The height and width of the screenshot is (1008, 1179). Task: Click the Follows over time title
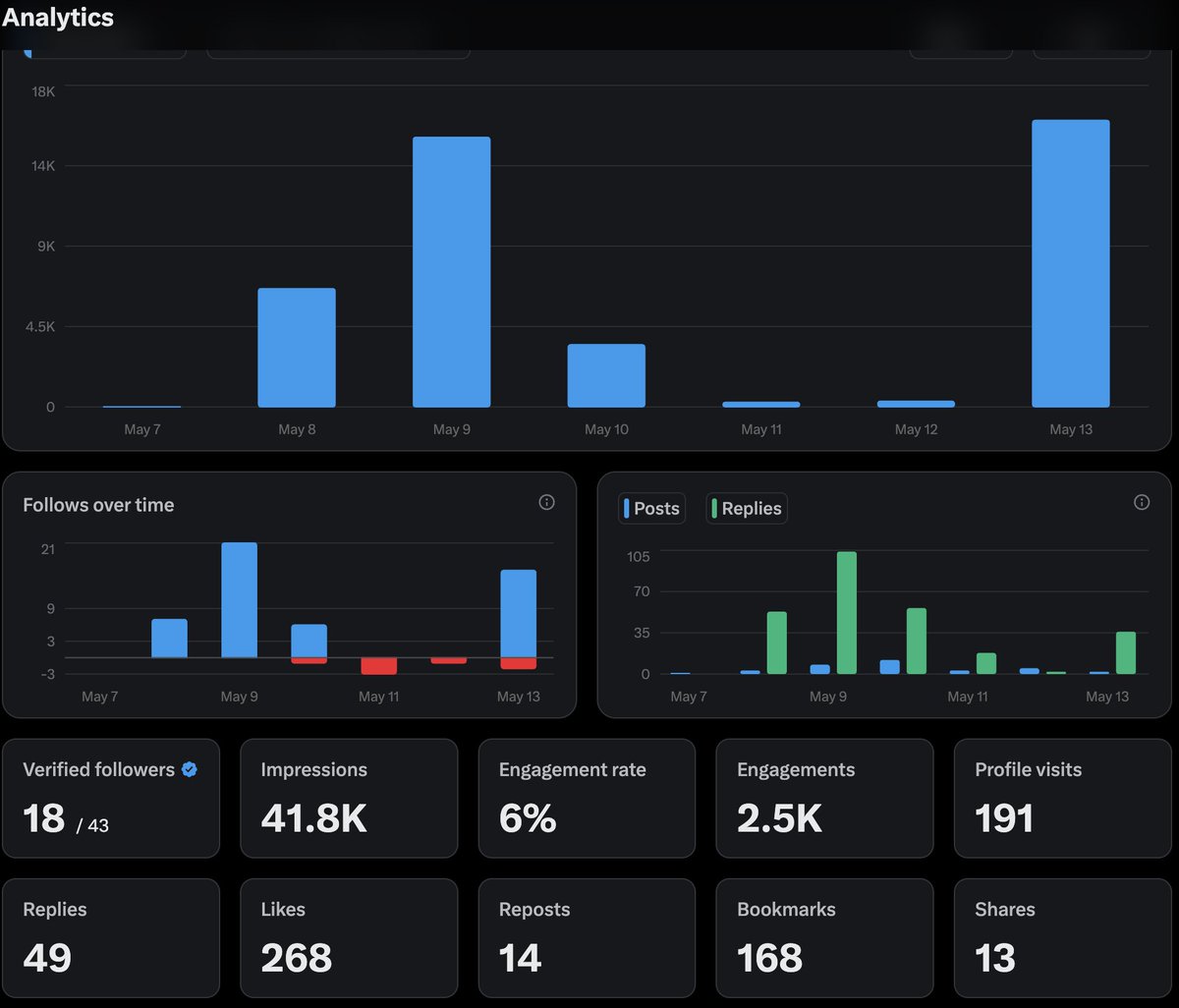pyautogui.click(x=98, y=505)
